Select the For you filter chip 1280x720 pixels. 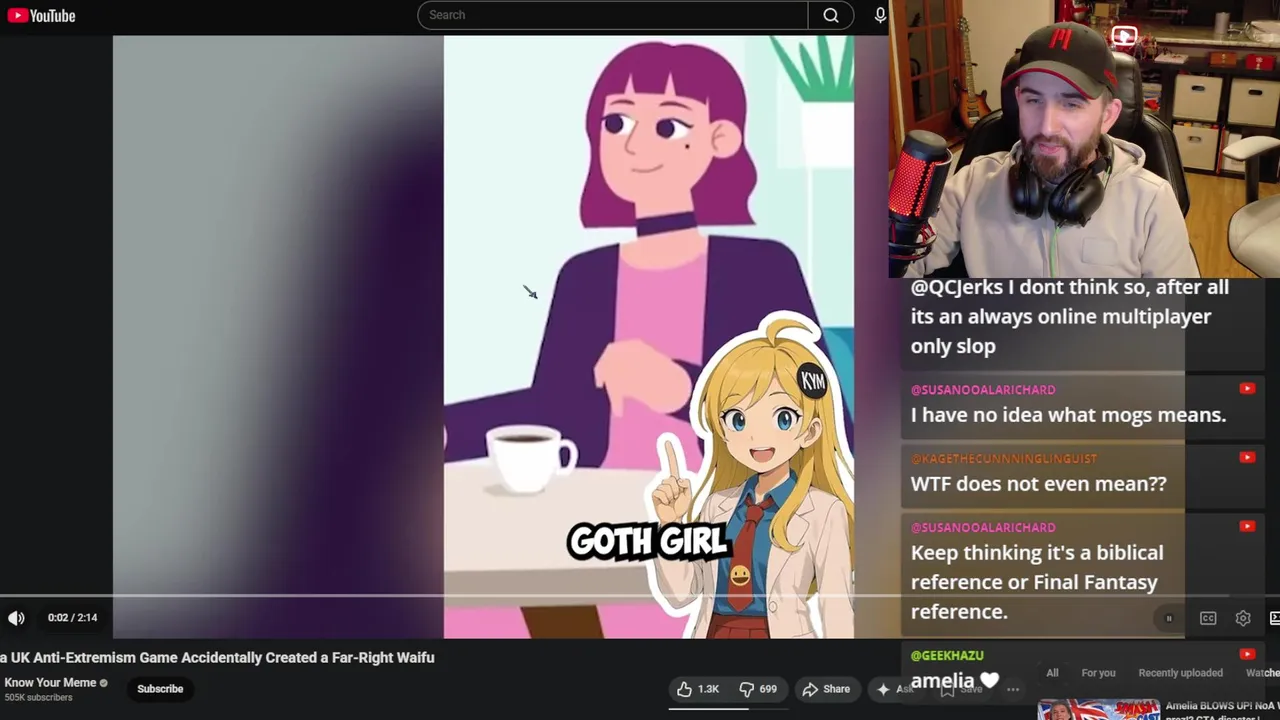tap(1098, 673)
